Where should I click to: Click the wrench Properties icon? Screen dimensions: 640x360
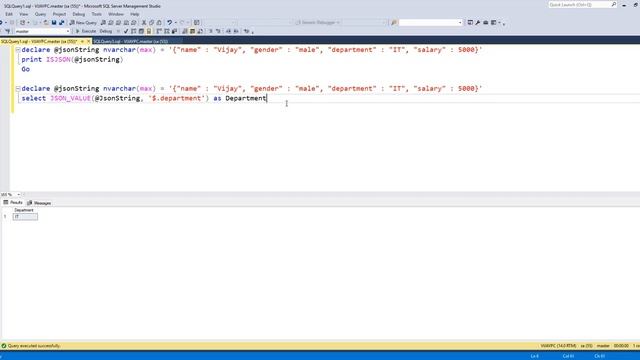click(x=478, y=22)
